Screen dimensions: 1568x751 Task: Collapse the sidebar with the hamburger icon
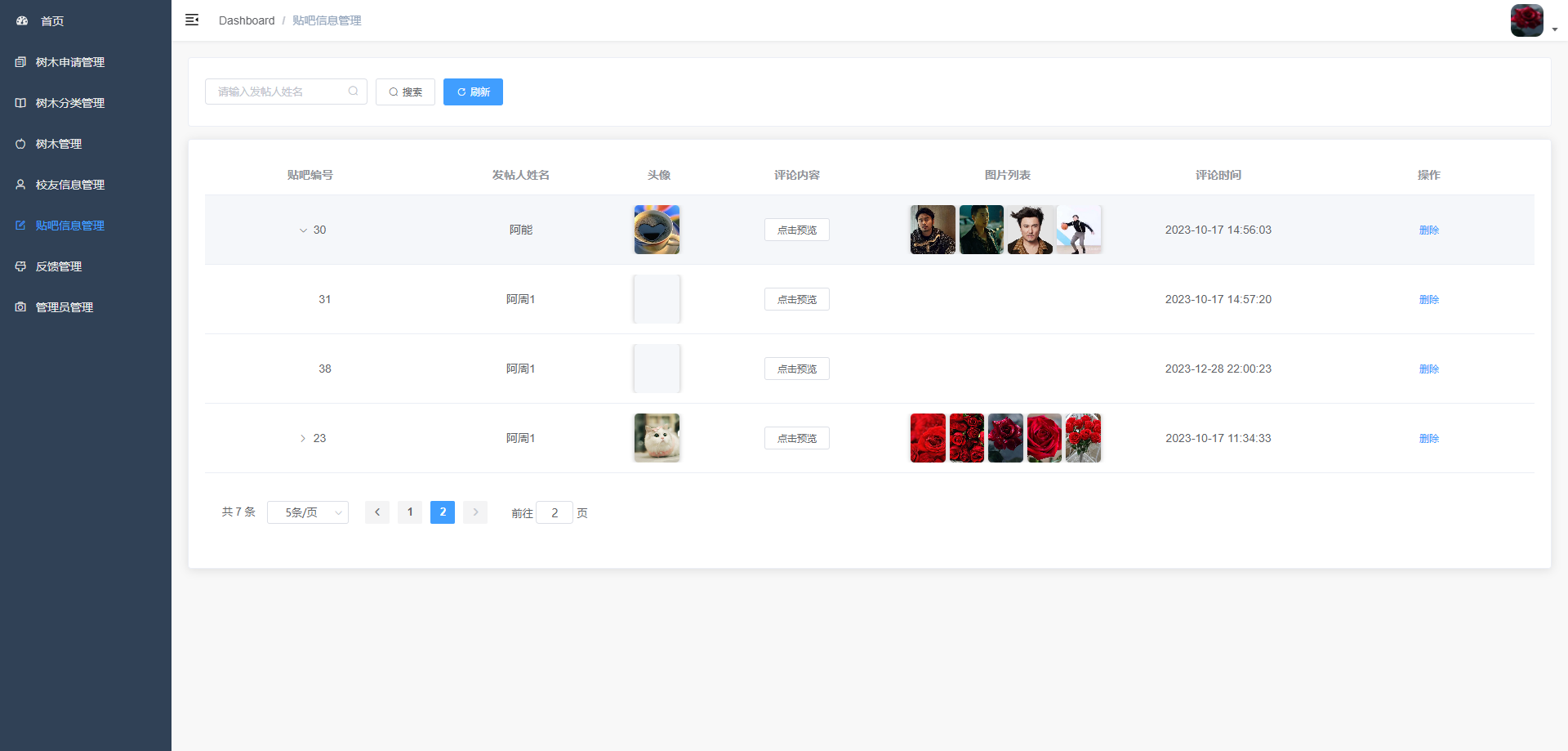[192, 20]
